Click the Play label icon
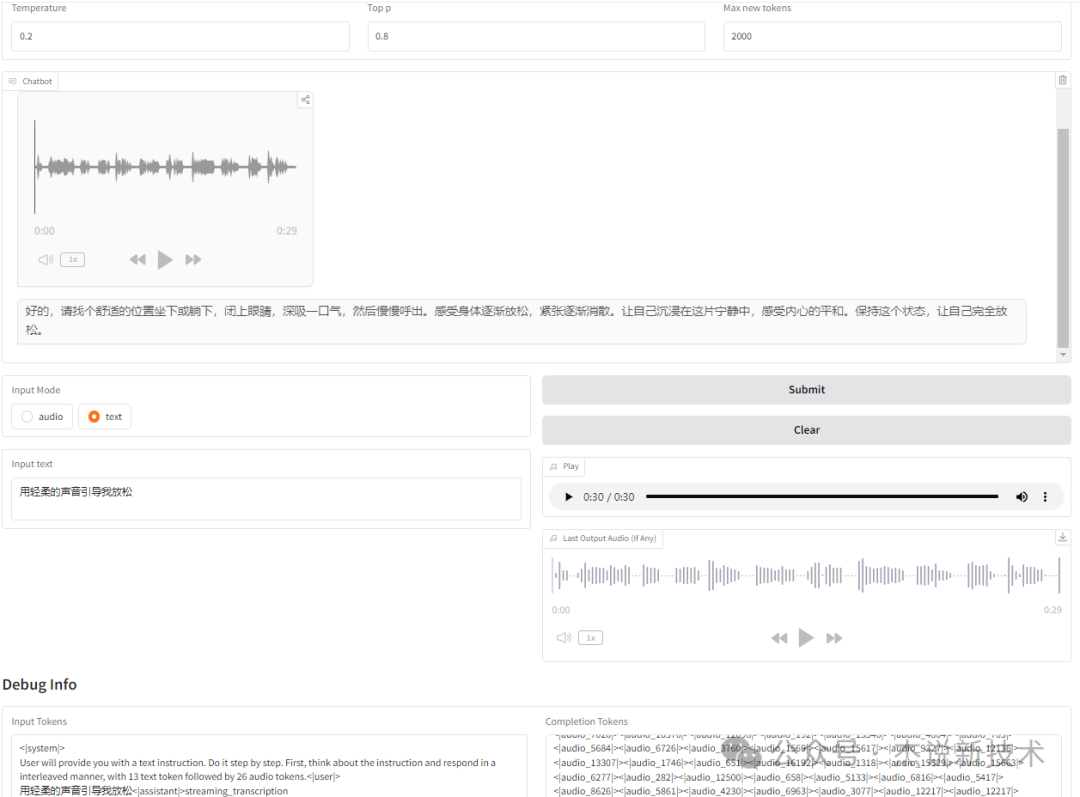Viewport: 1080px width, 797px height. pyautogui.click(x=553, y=466)
